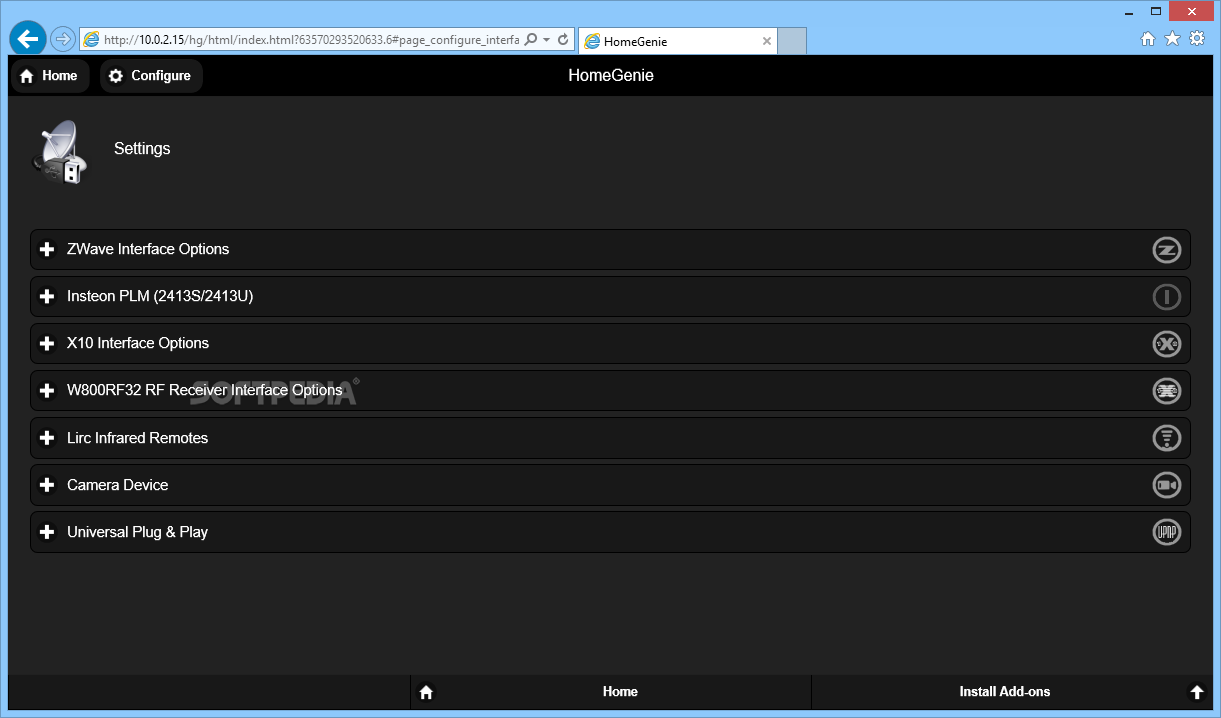Viewport: 1221px width, 718px height.
Task: Expand Universal Plug & Play plus sign
Action: pos(46,532)
